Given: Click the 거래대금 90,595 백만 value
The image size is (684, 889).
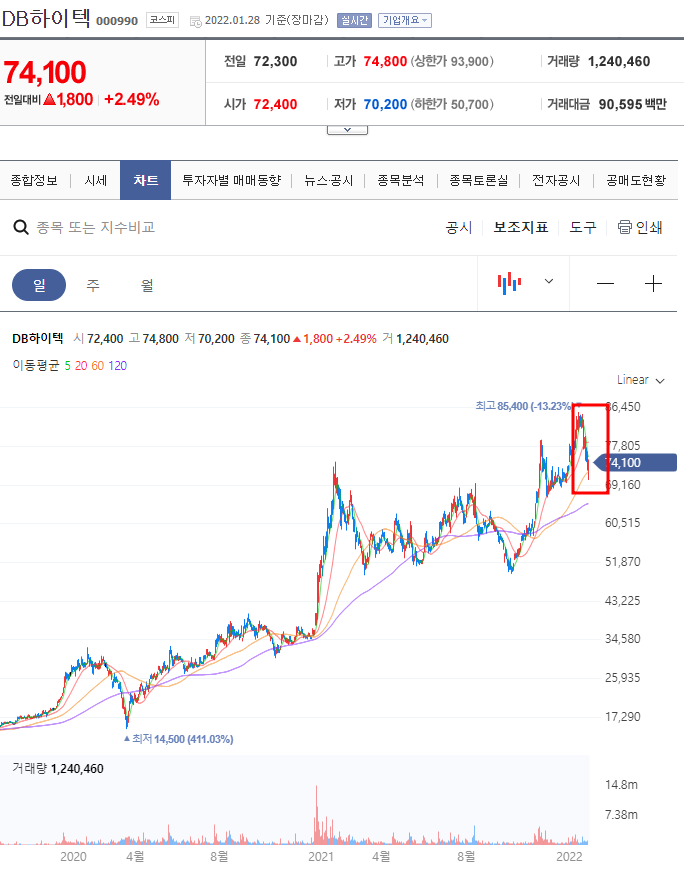Looking at the screenshot, I should pyautogui.click(x=632, y=104).
